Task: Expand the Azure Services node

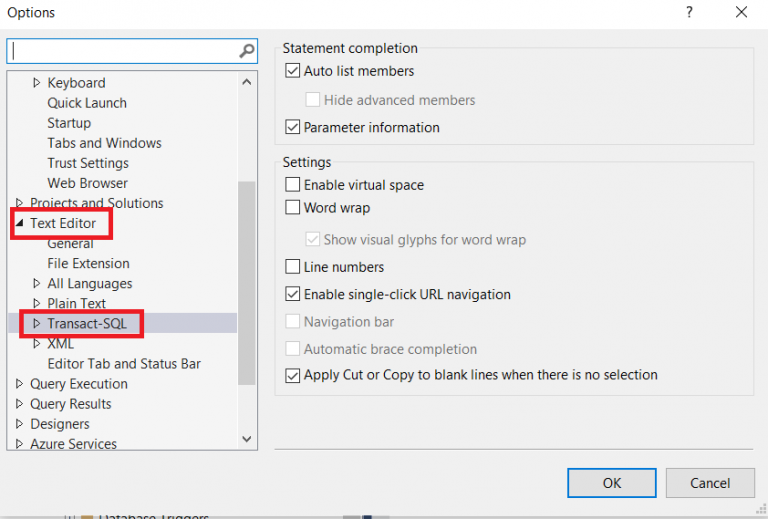Action: click(19, 444)
